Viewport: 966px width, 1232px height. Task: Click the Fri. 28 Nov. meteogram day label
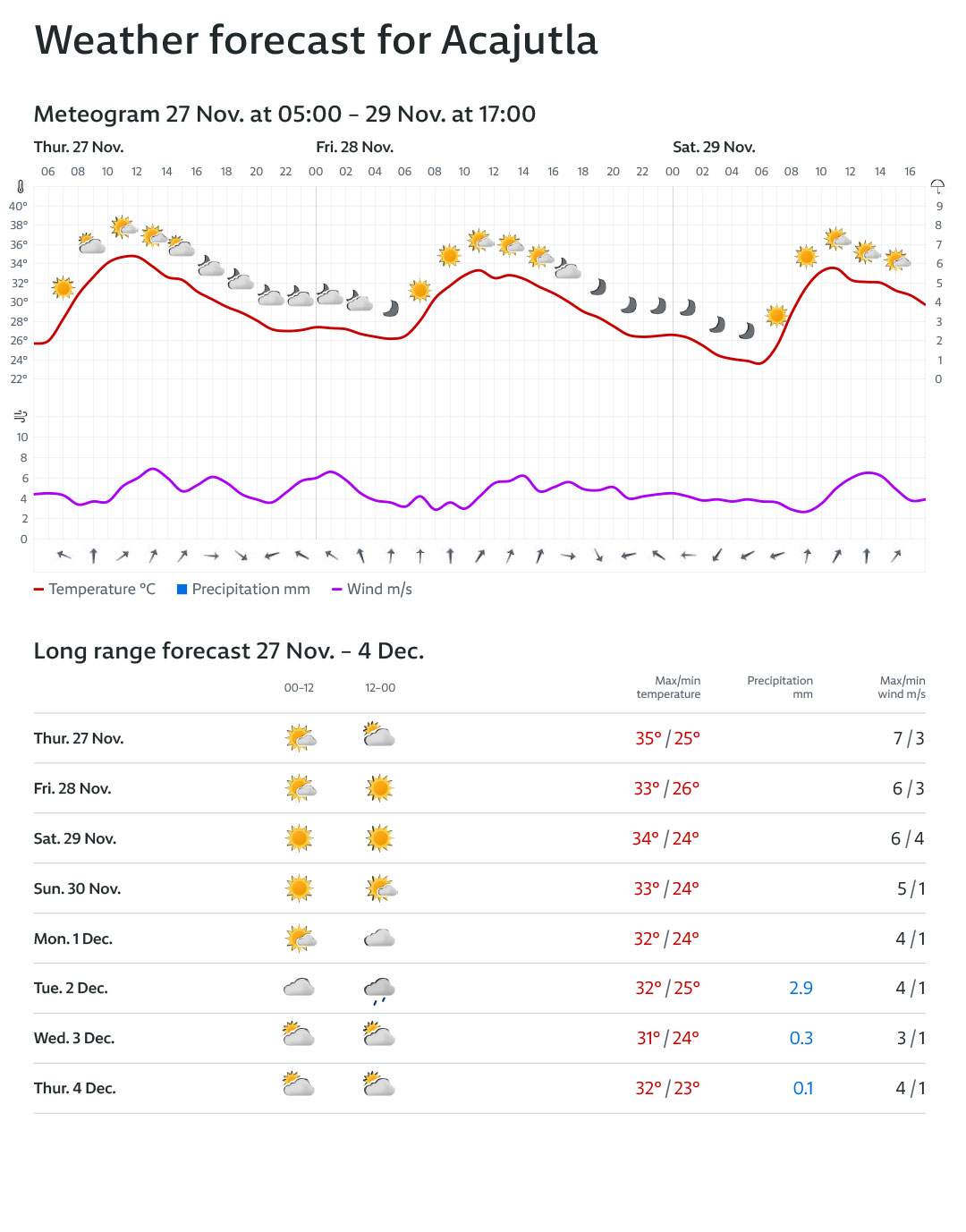tap(354, 147)
